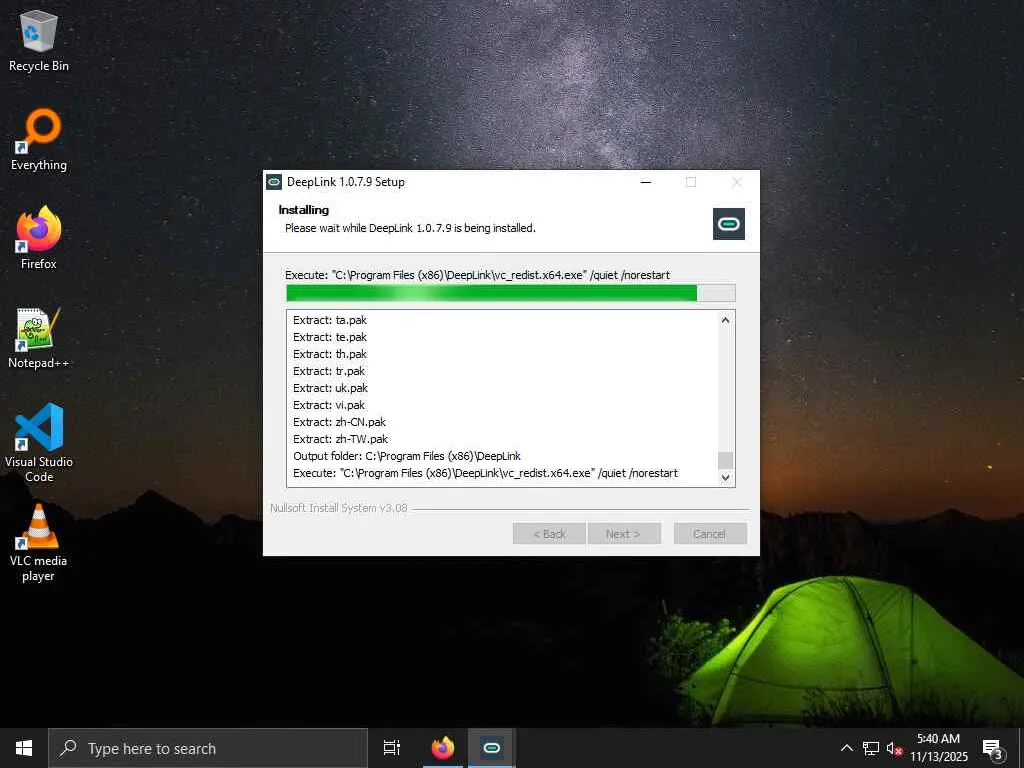Minimize the DeepLink Setup window
Screen dimensions: 1024x768
(x=646, y=182)
